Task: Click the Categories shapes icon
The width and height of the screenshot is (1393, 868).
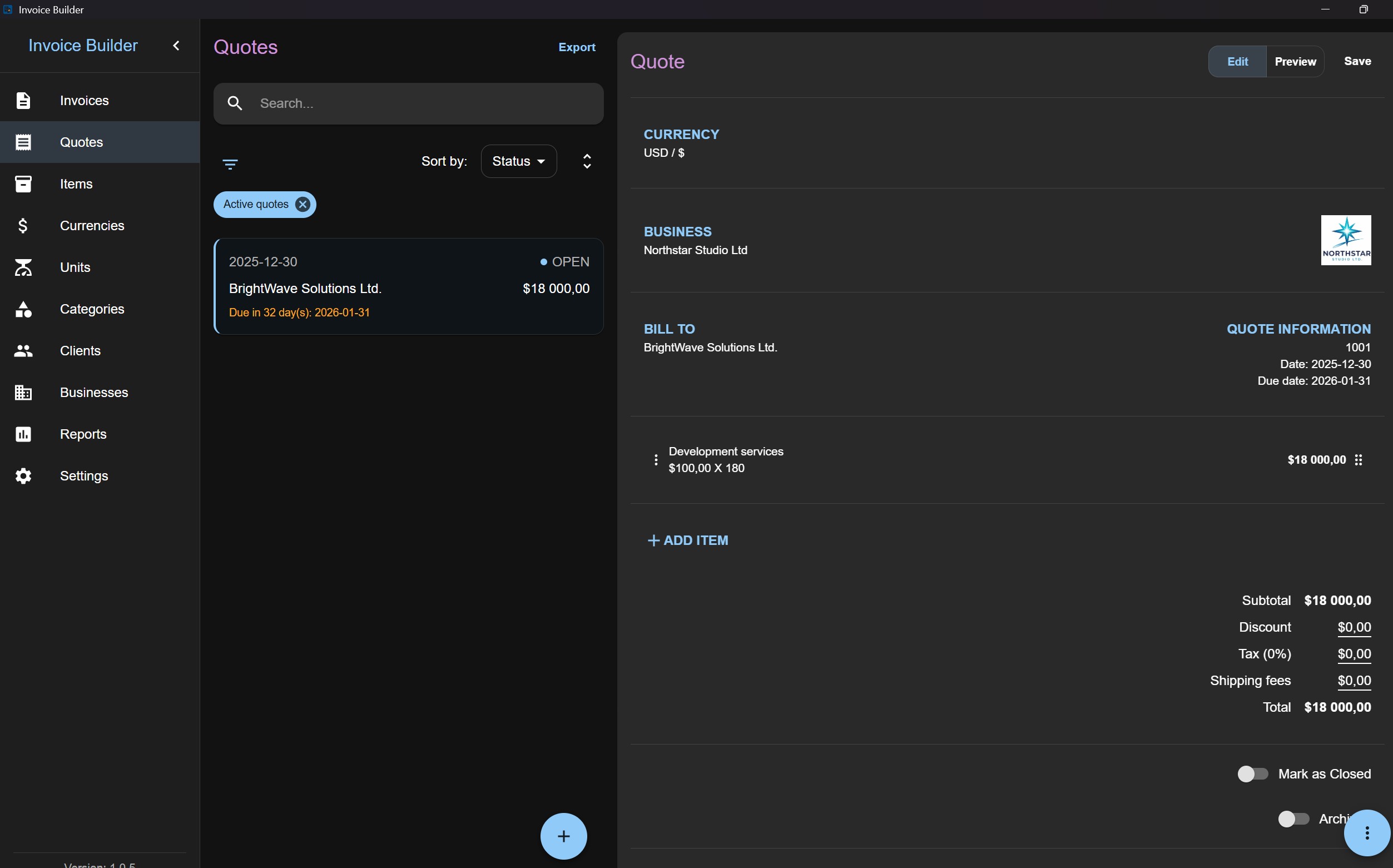Action: pos(23,309)
